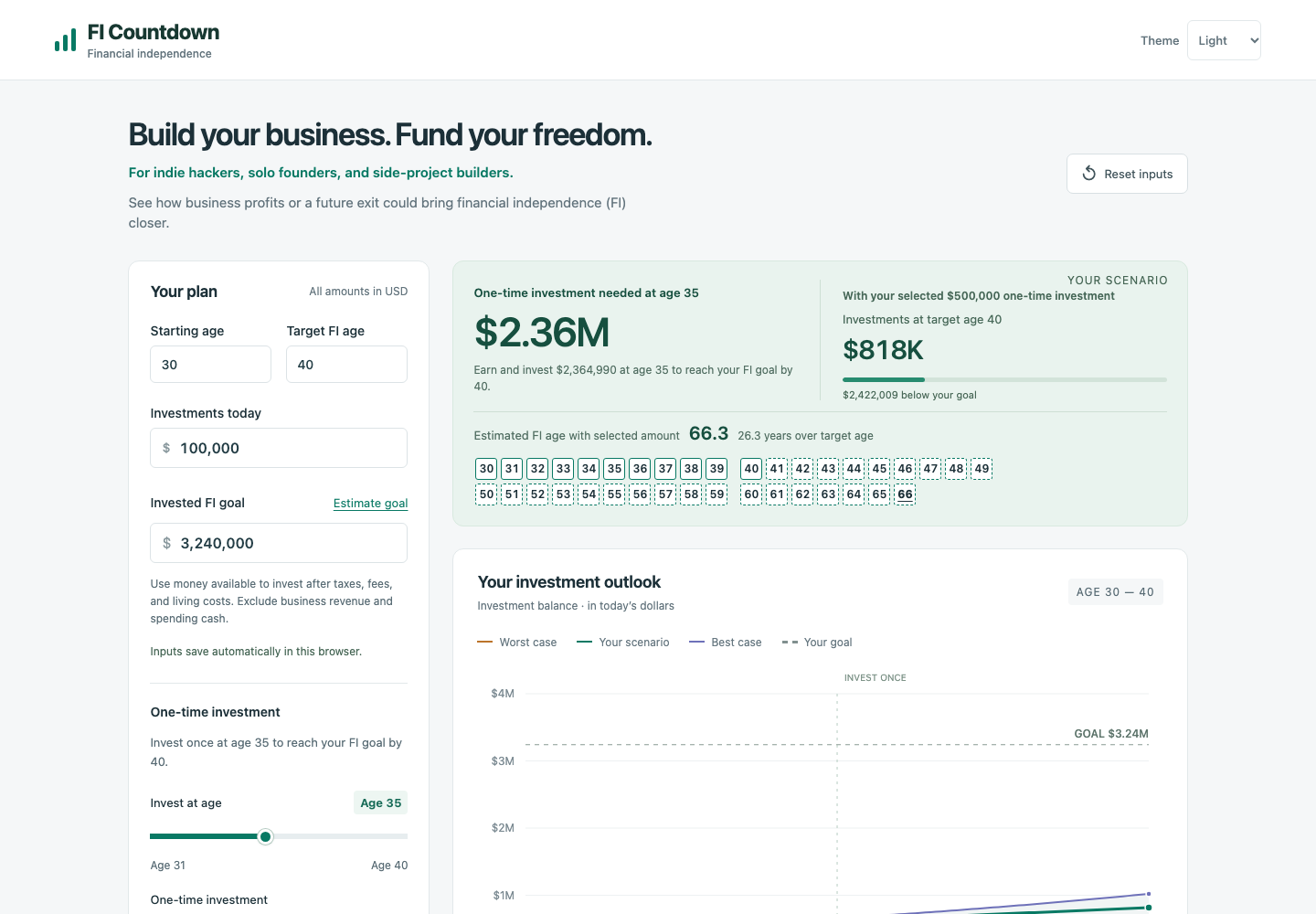Click the circular arrow reset icon
1316x914 pixels.
pyautogui.click(x=1089, y=174)
